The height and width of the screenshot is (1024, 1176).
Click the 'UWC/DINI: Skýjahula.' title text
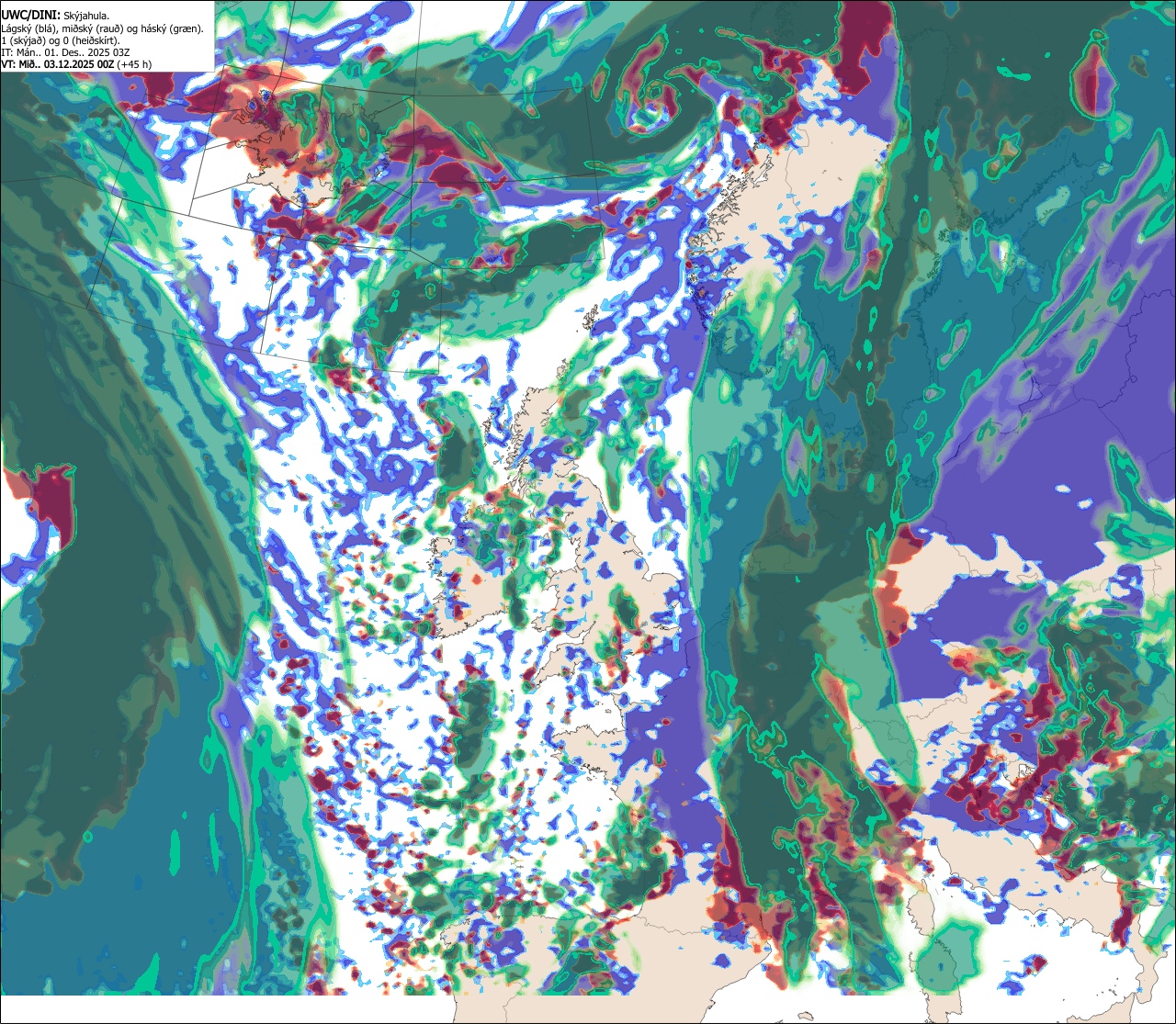coord(55,16)
